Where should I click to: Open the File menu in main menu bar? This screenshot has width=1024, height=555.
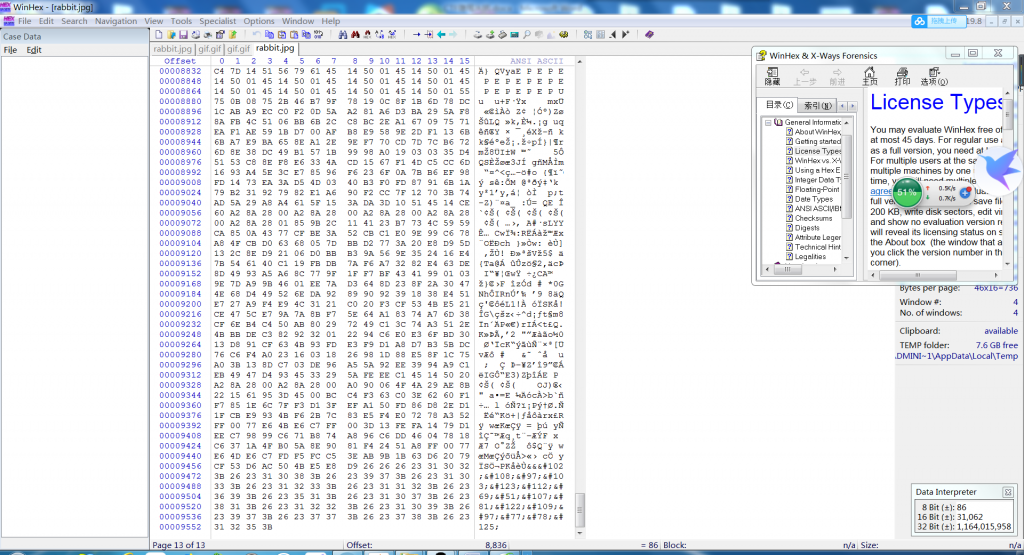pyautogui.click(x=24, y=21)
